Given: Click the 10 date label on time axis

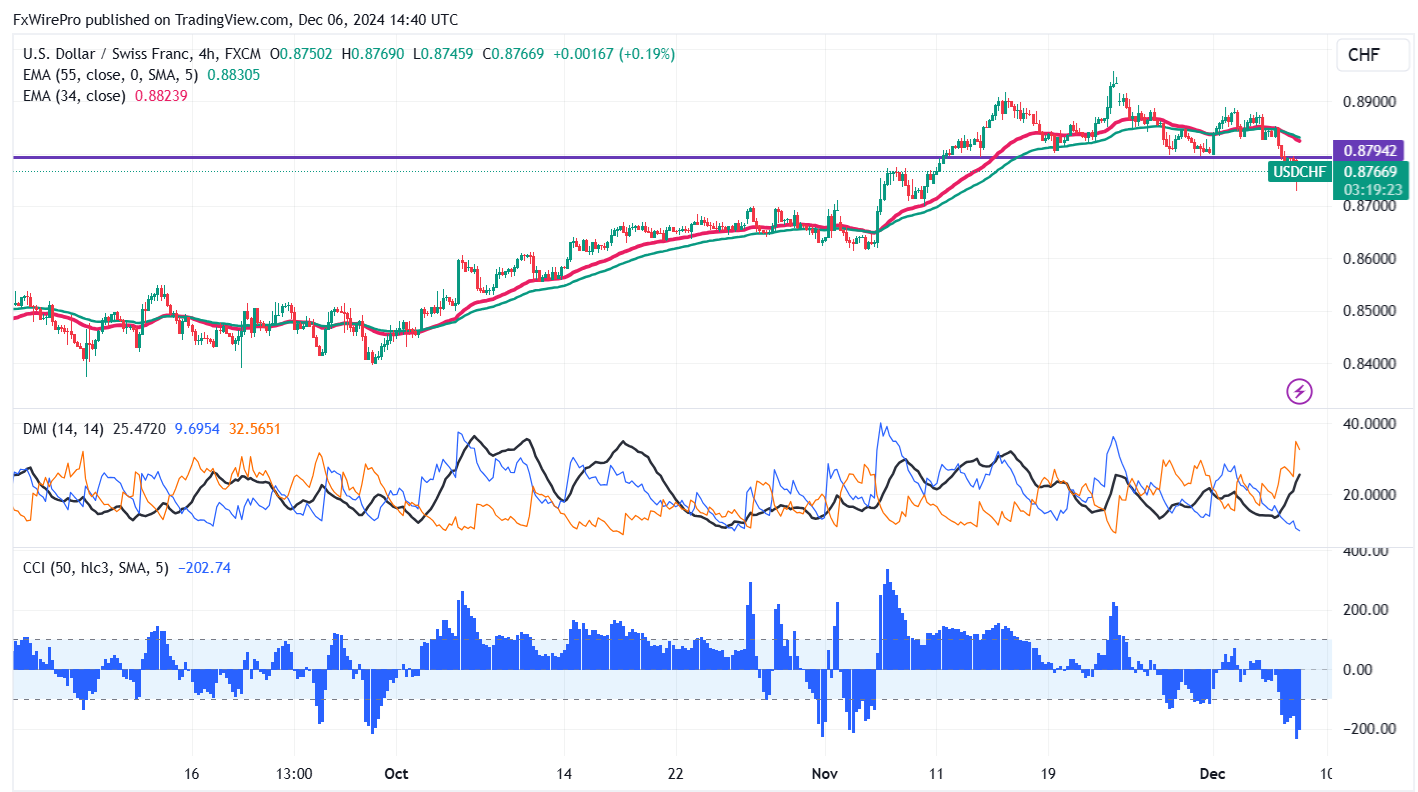Looking at the screenshot, I should coord(1326,774).
